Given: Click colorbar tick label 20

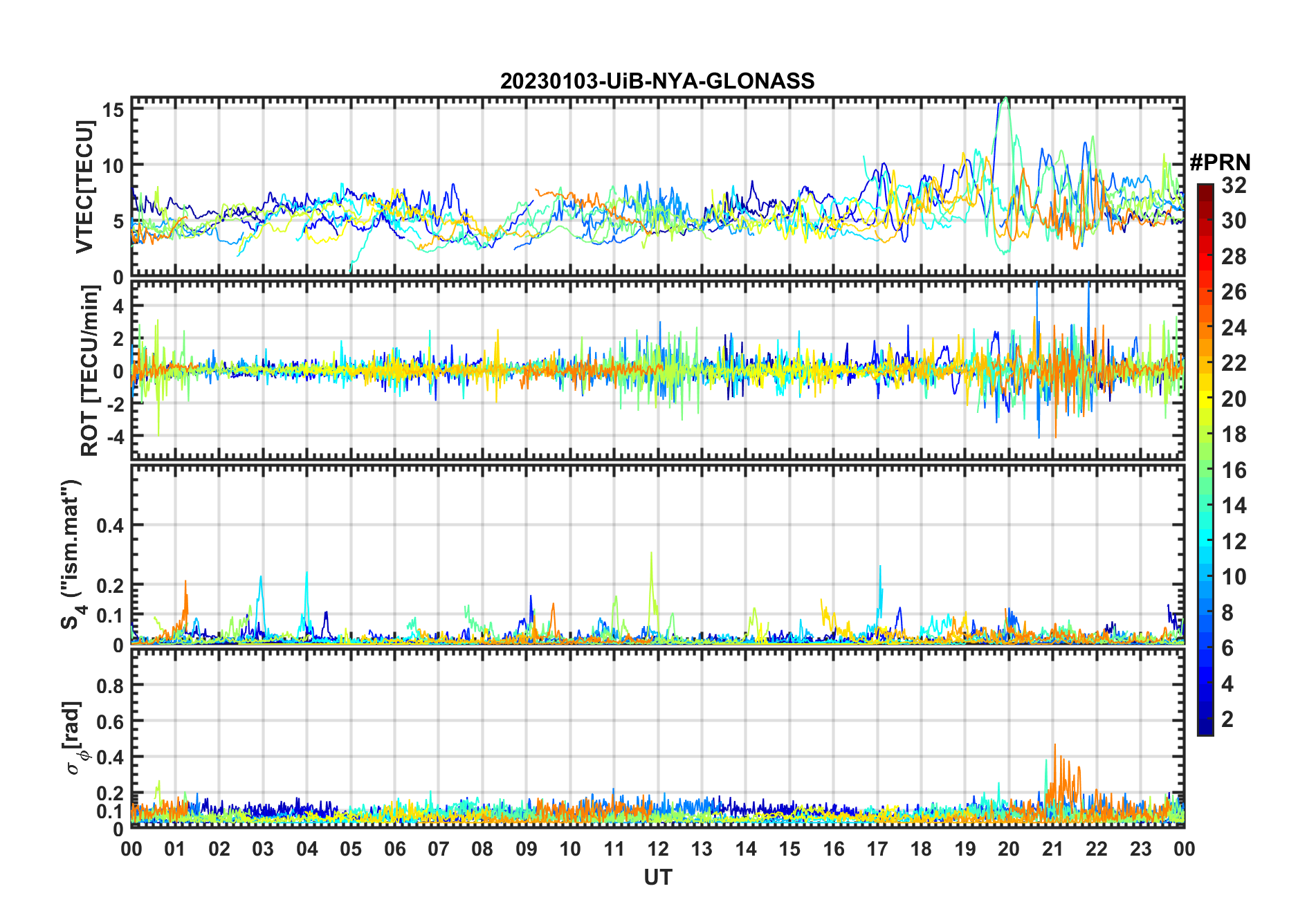Looking at the screenshot, I should (1234, 399).
